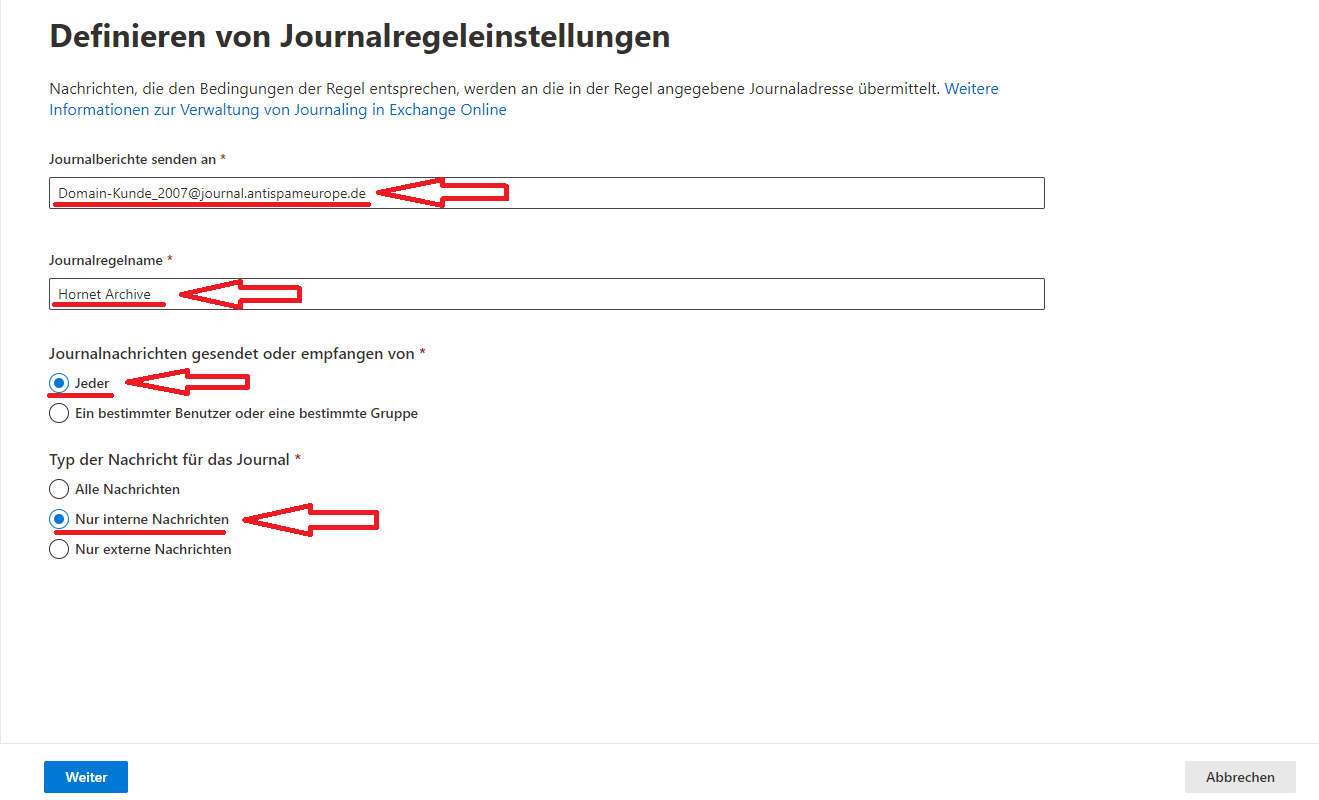Screen dimensions: 1319x800
Task: Click the Journalregelname label text
Action: tap(106, 260)
